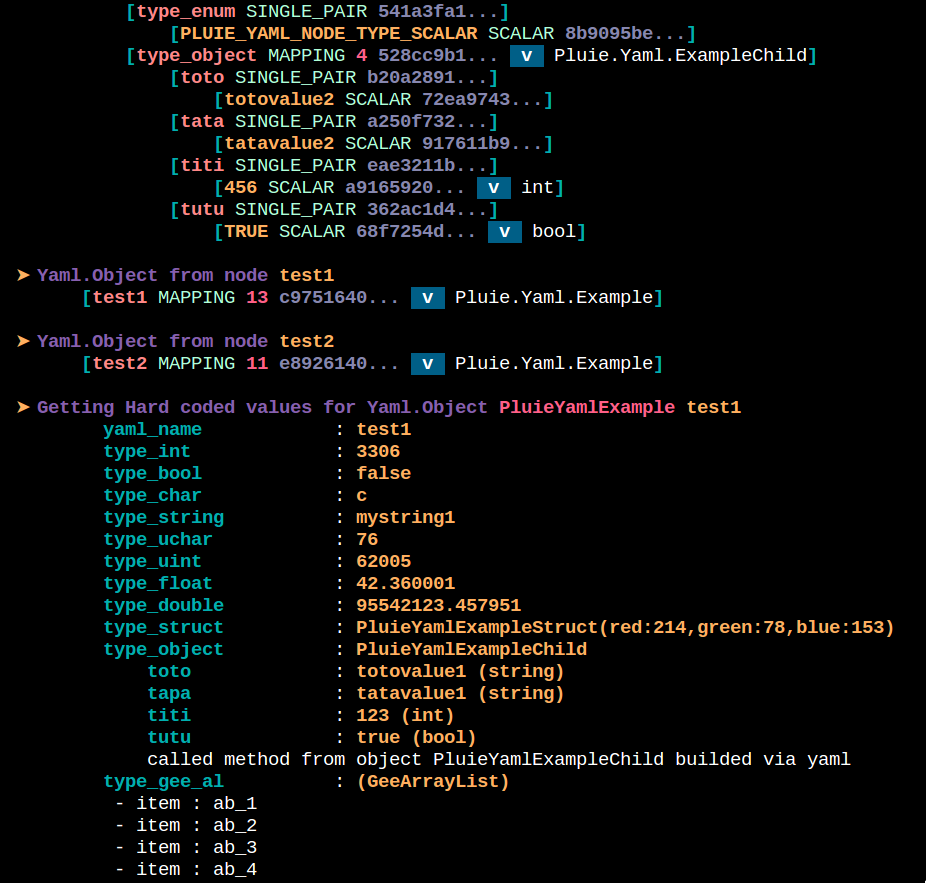Viewport: 926px width, 883px height.
Task: Click the list item 'ab_2'
Action: (x=235, y=826)
